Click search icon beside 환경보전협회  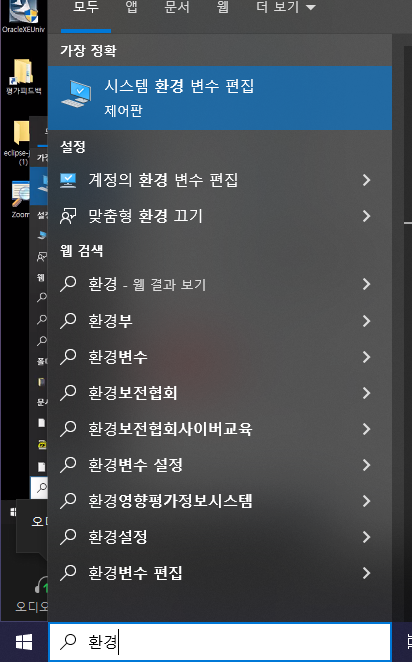pyautogui.click(x=68, y=393)
